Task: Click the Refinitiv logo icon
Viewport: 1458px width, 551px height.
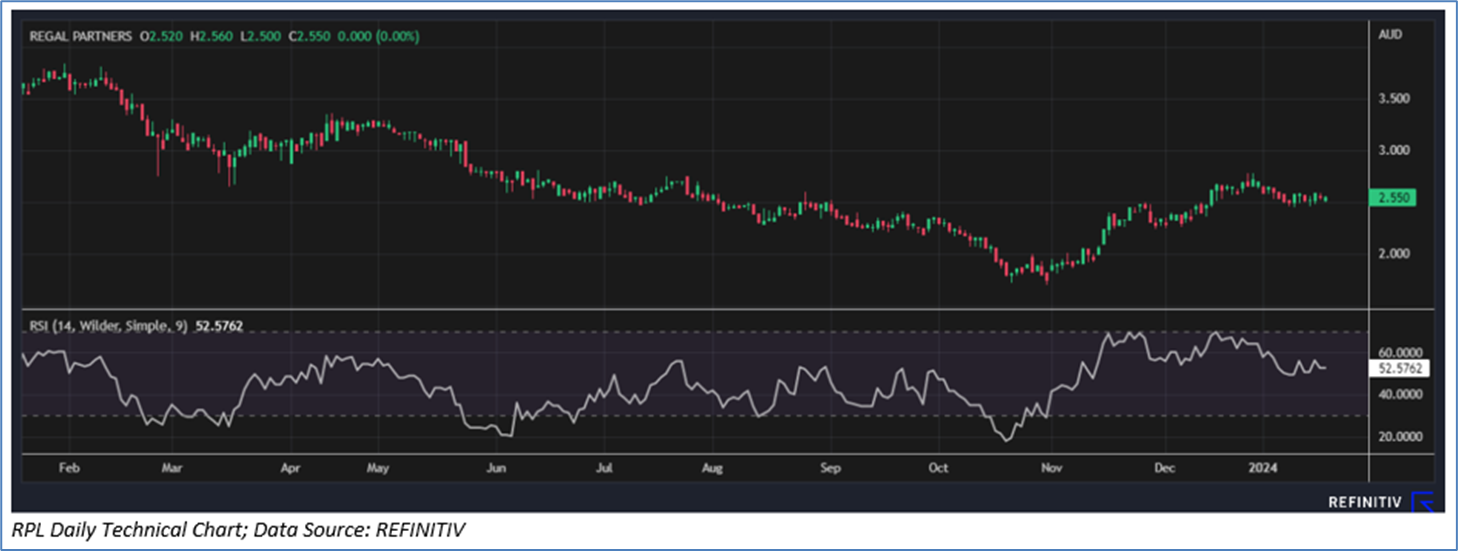Action: coord(1424,501)
